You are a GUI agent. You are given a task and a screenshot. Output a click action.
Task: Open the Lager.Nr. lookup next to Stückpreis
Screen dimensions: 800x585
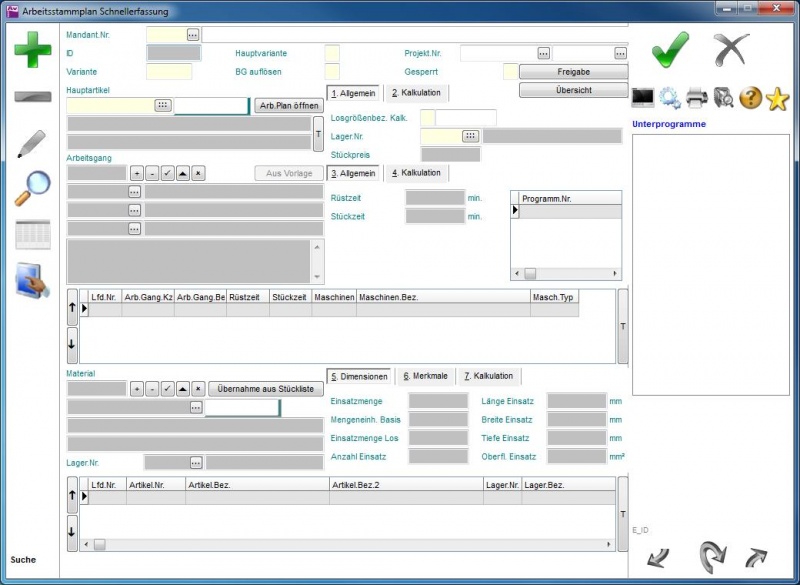(469, 136)
